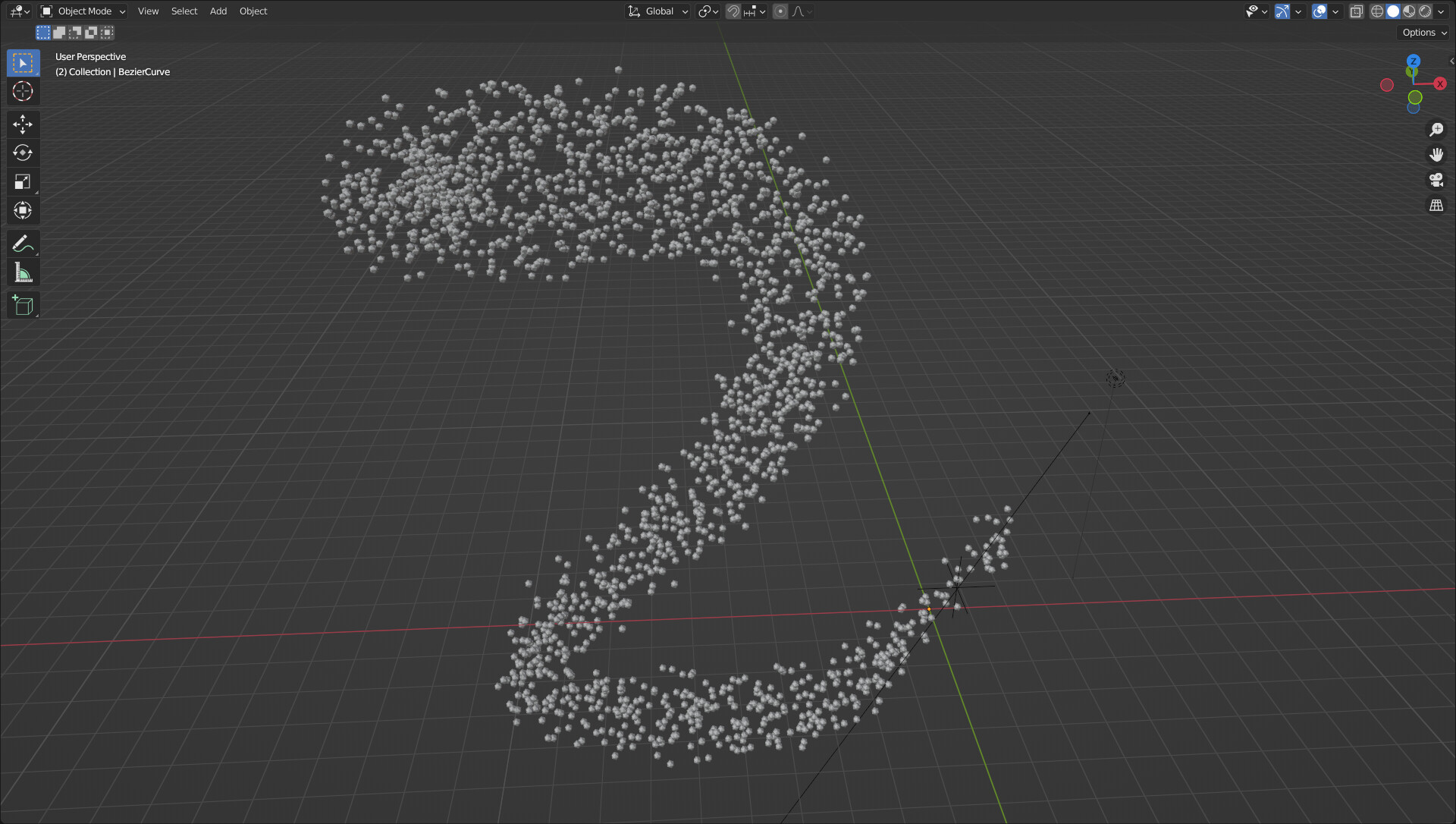Select the Cursor tool
This screenshot has width=1456, height=824.
23,91
